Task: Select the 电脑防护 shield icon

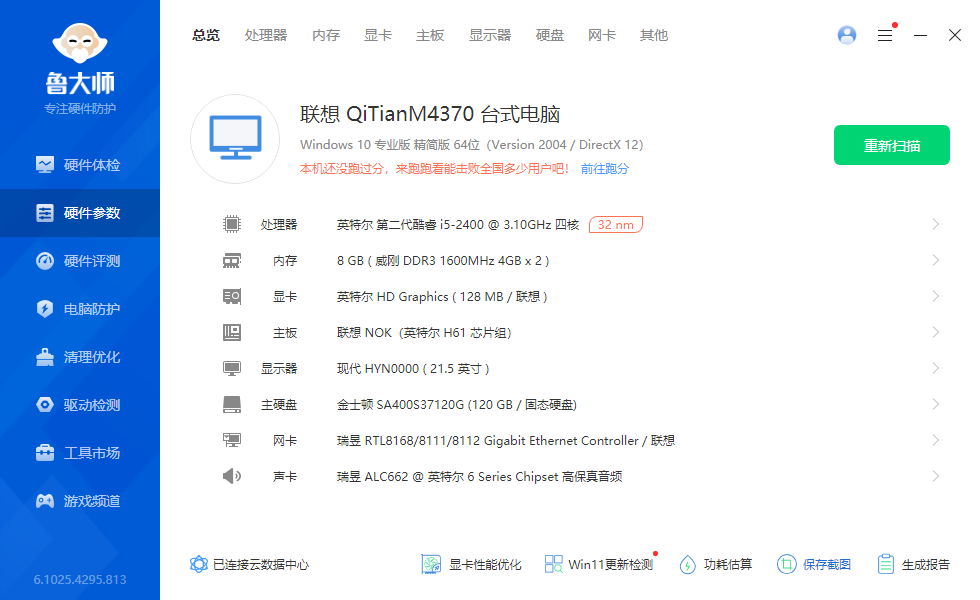Action: click(45, 309)
